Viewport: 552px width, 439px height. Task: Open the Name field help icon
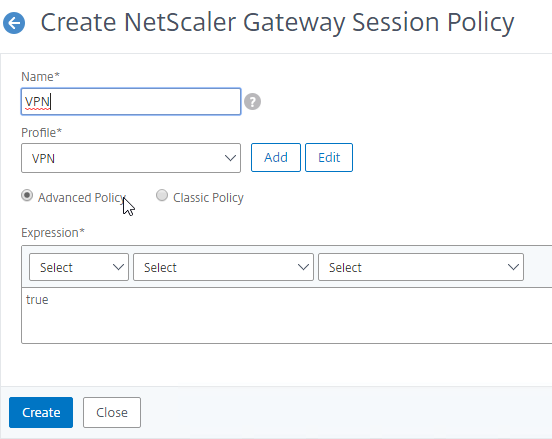pyautogui.click(x=252, y=102)
